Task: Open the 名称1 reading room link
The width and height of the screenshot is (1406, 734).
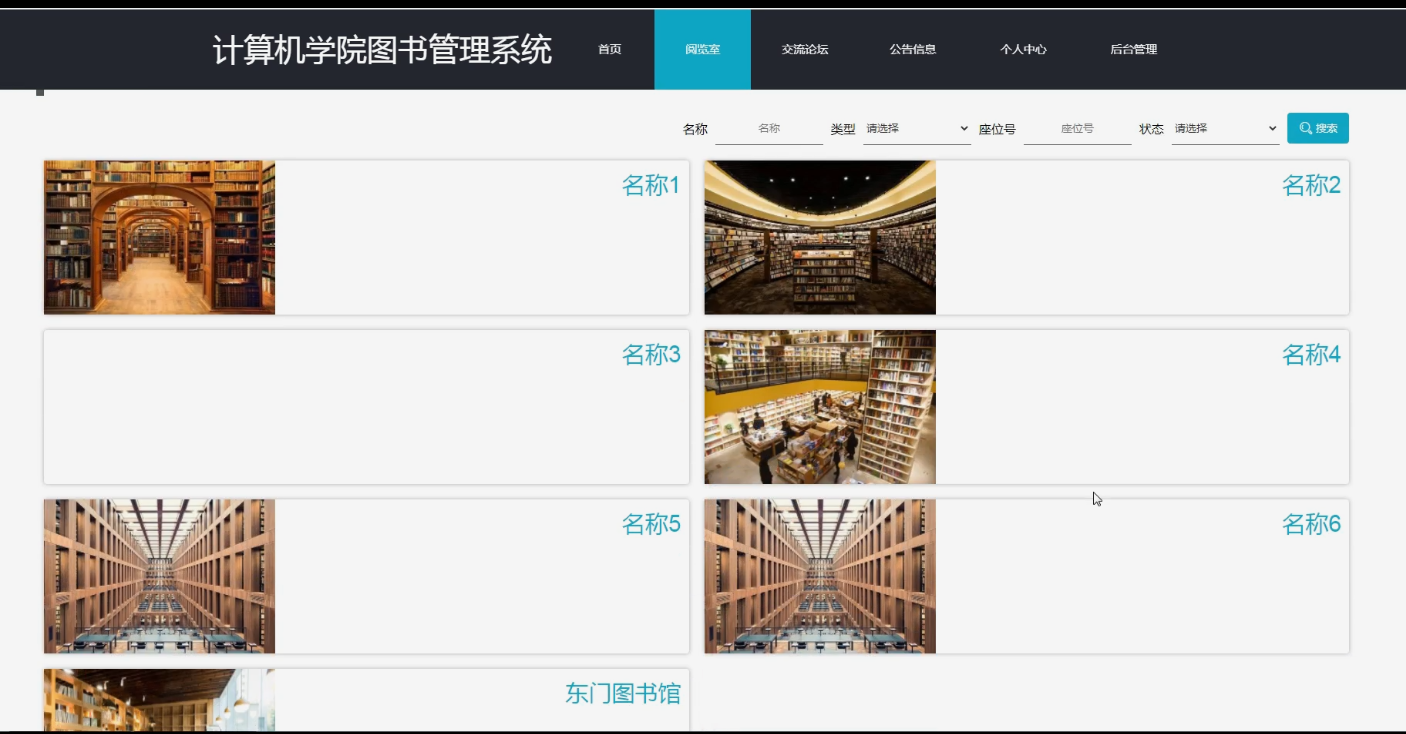Action: click(650, 186)
